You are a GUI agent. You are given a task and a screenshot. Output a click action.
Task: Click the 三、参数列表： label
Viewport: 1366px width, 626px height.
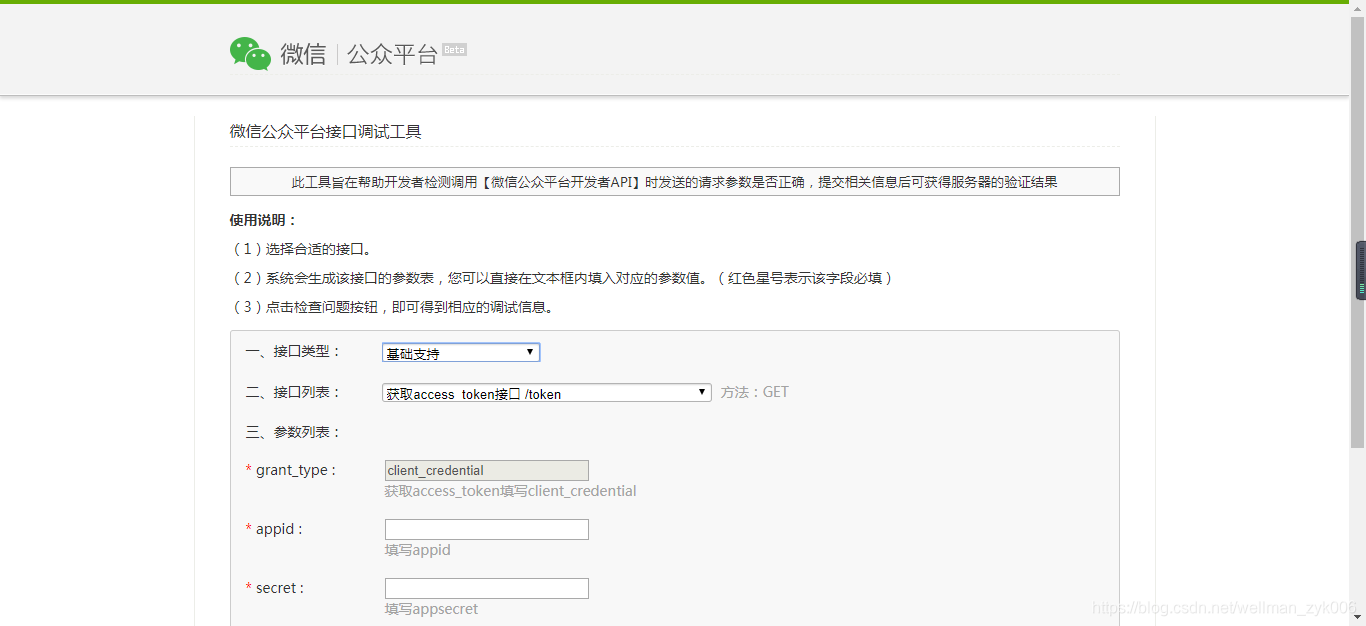coord(293,432)
